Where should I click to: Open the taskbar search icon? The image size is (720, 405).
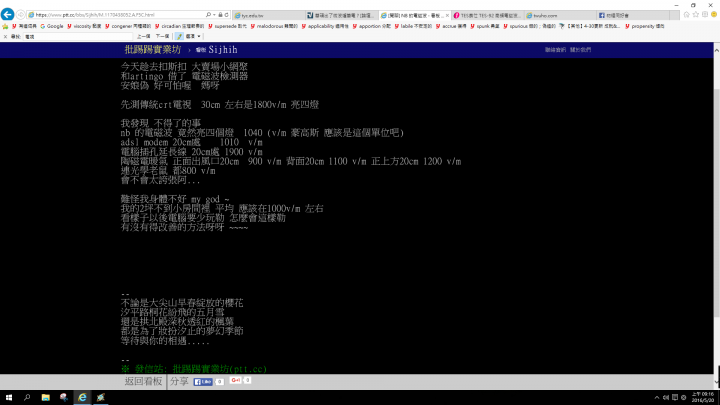[x=27, y=398]
